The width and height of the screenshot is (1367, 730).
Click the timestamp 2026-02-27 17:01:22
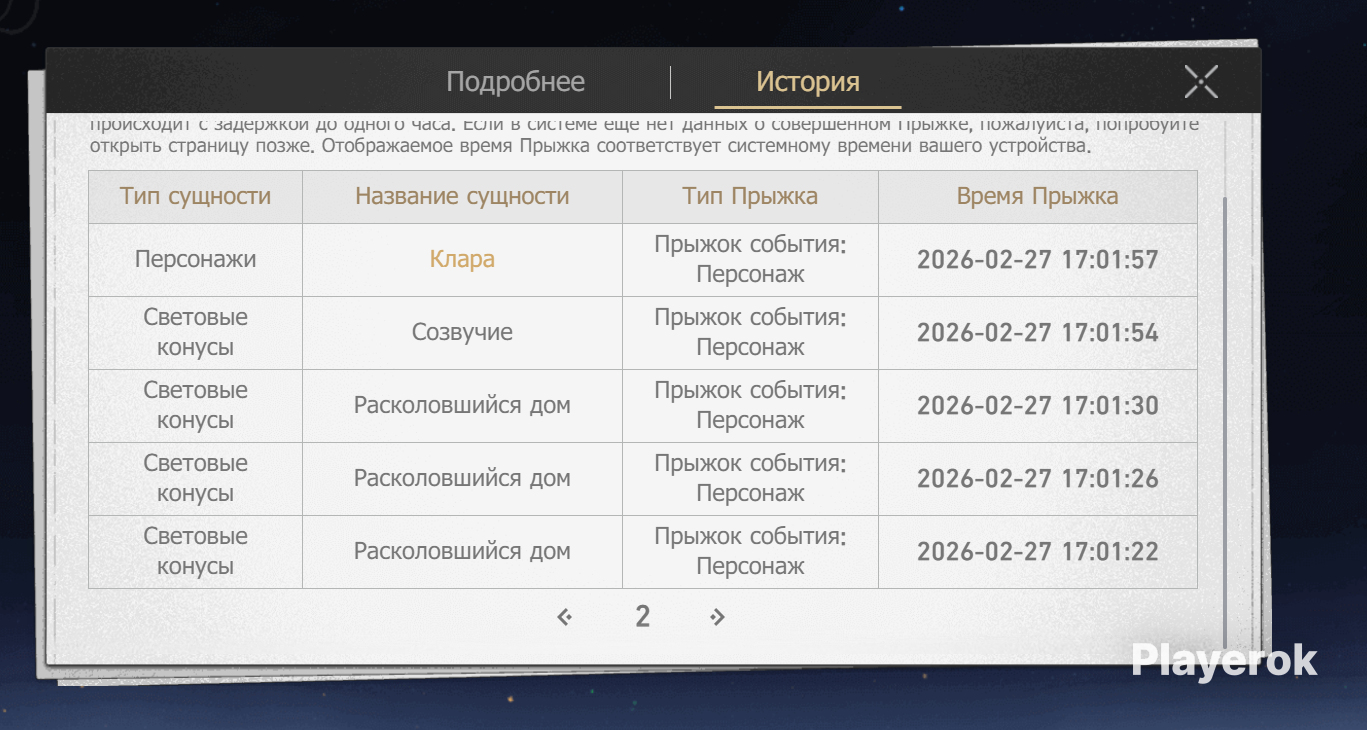coord(1037,552)
